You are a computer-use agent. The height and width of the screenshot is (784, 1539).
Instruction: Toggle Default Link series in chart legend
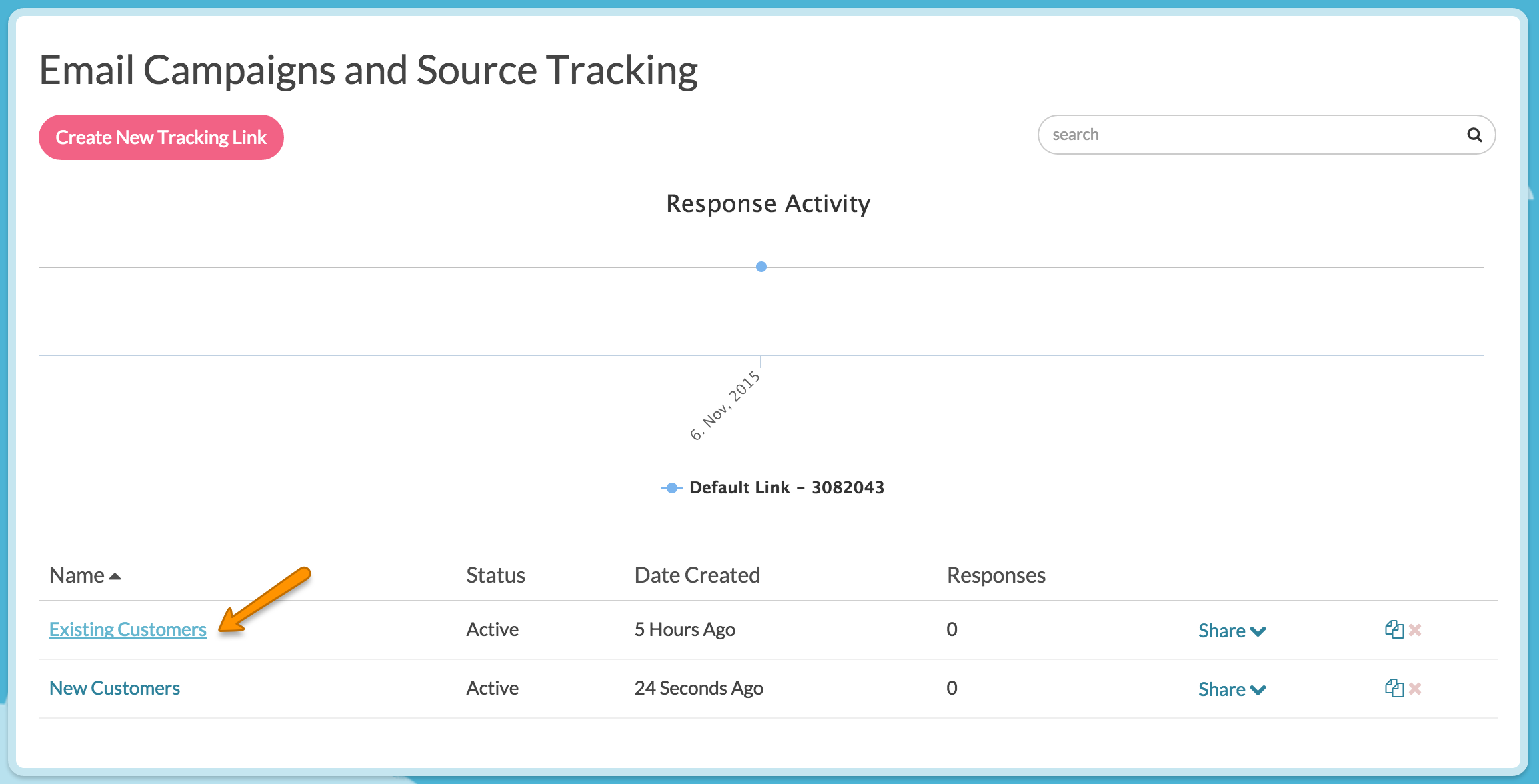click(x=786, y=487)
